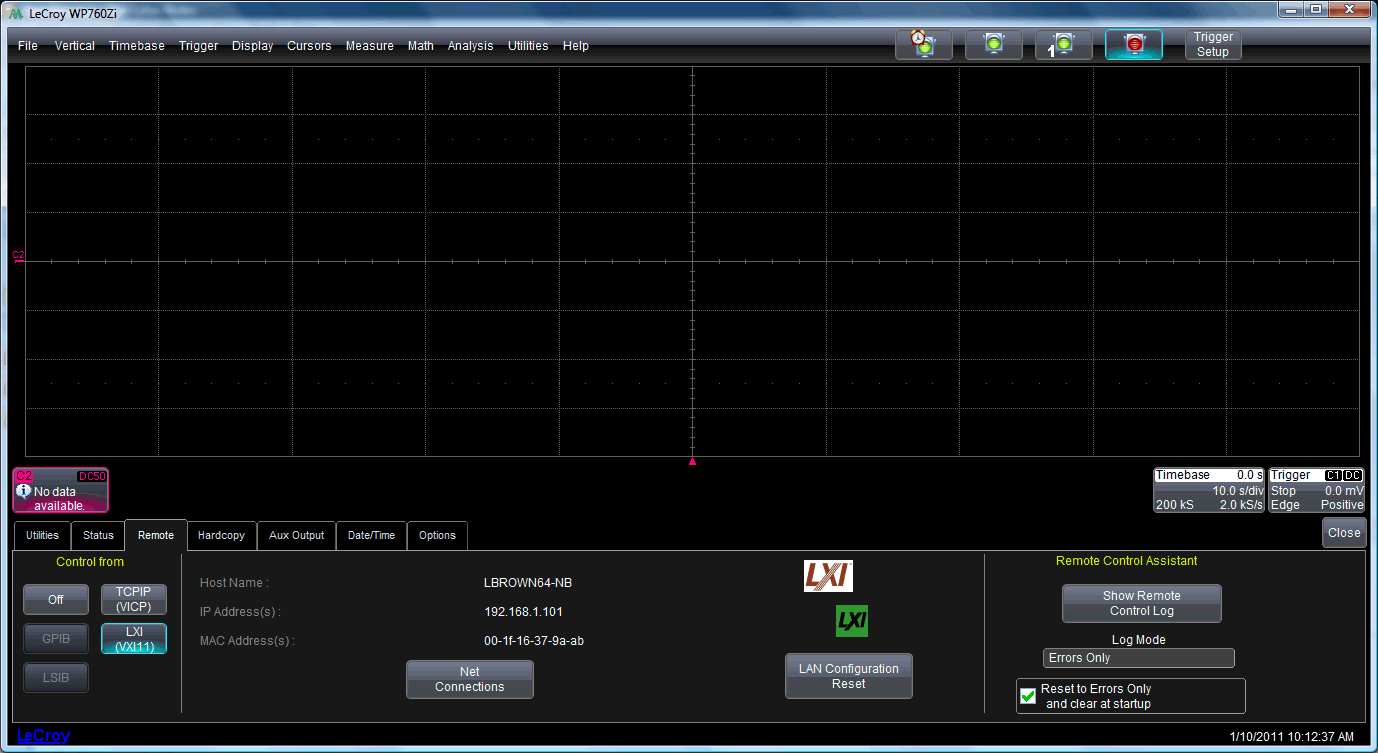
Task: Click the Host Name label
Action: coord(235,583)
